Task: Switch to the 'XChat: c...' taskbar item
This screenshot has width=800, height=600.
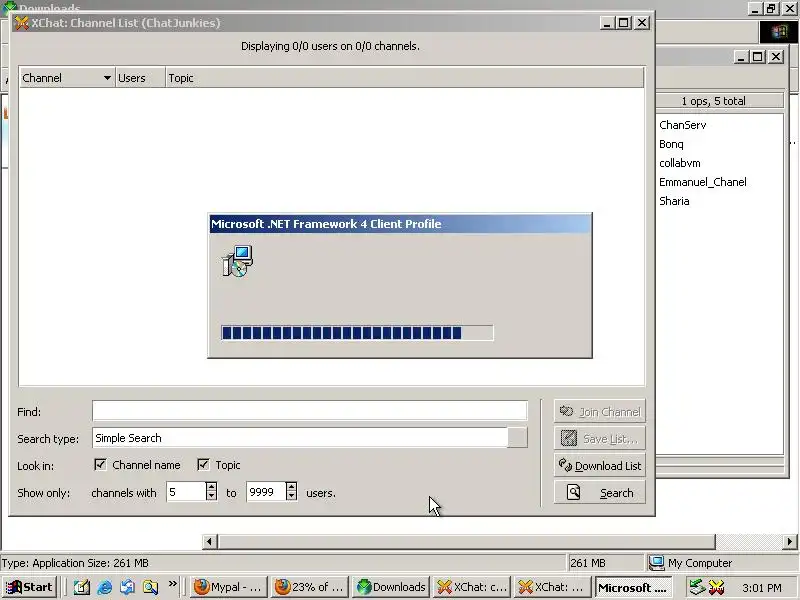Action: [472, 587]
